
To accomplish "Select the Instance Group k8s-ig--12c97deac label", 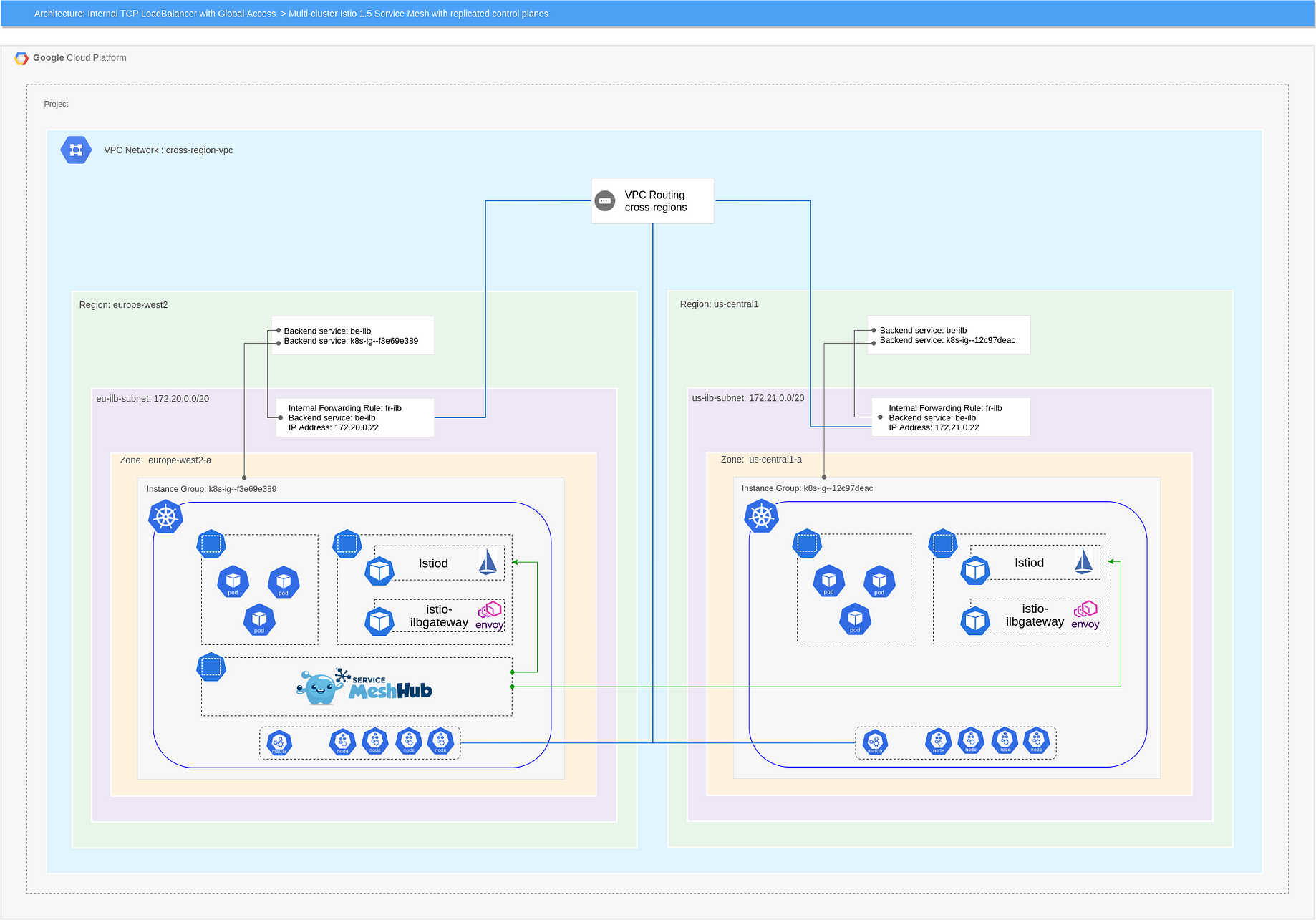I will click(807, 488).
